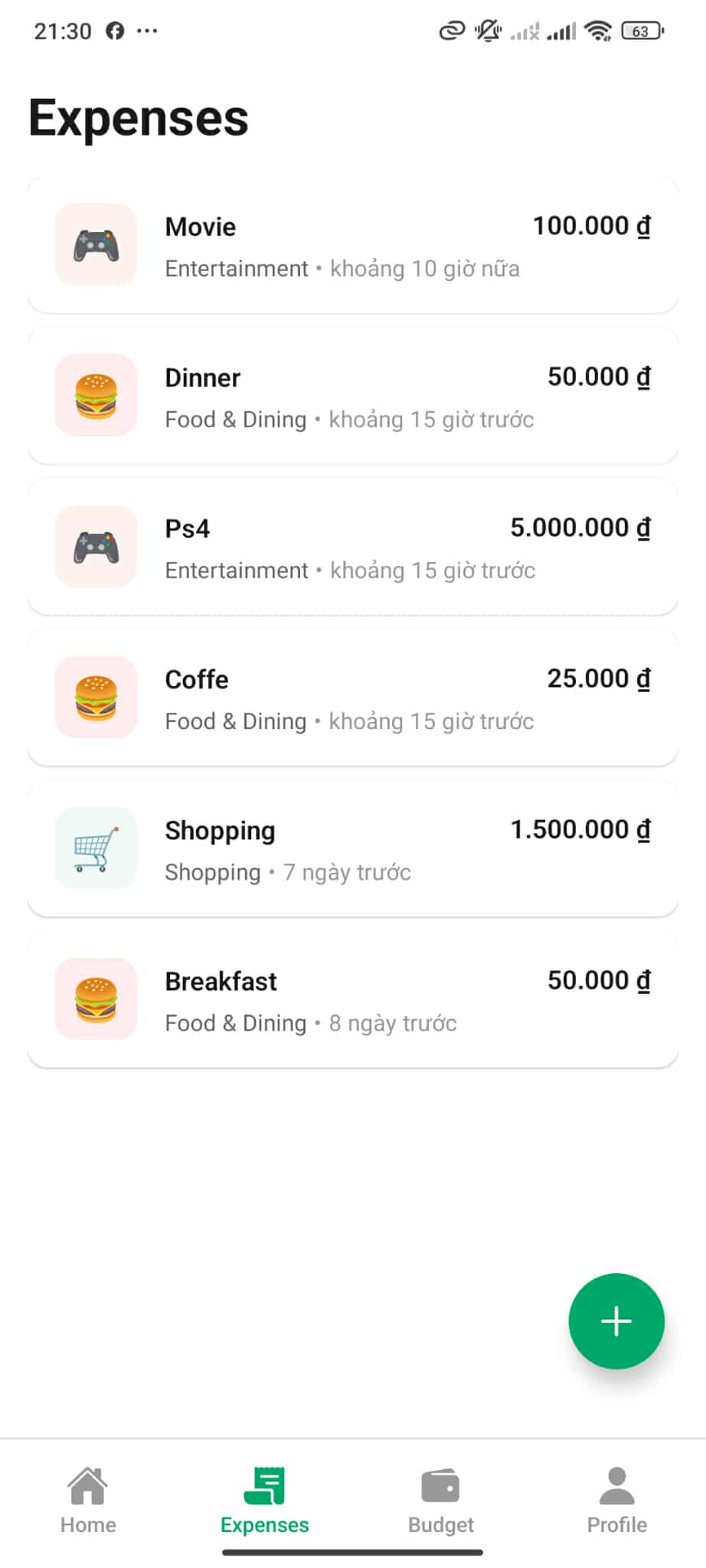Open the Dinner expense title
Viewport: 706px width, 1568px height.
[203, 378]
